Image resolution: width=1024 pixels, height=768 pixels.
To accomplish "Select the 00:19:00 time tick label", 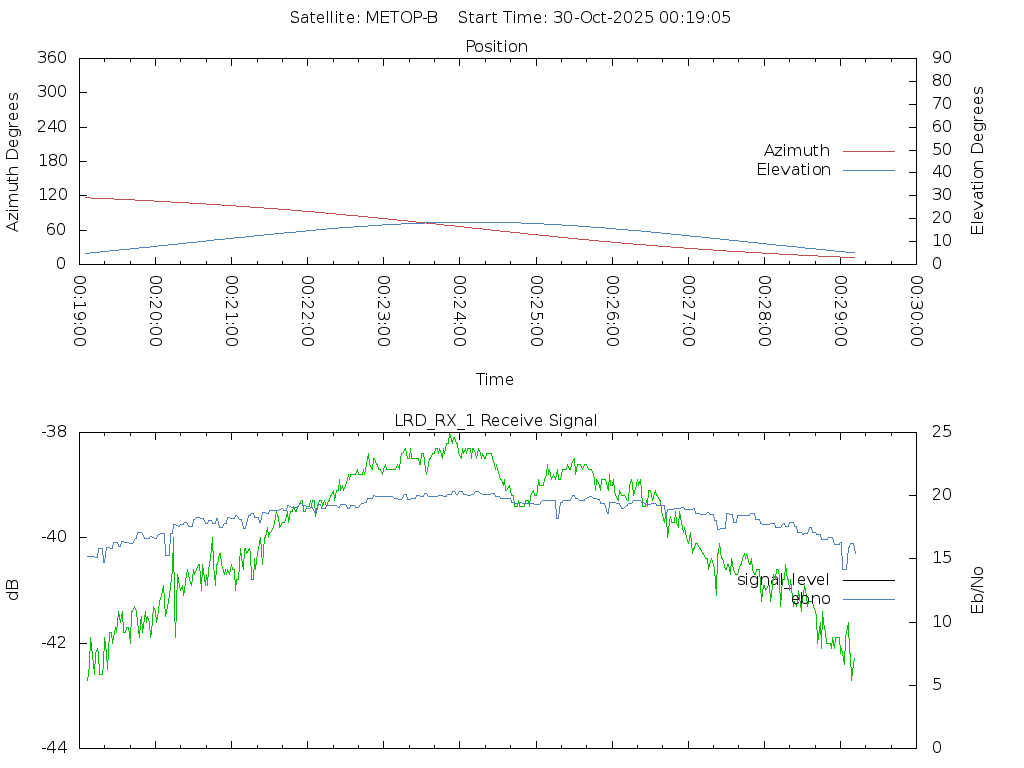I will 80,311.
